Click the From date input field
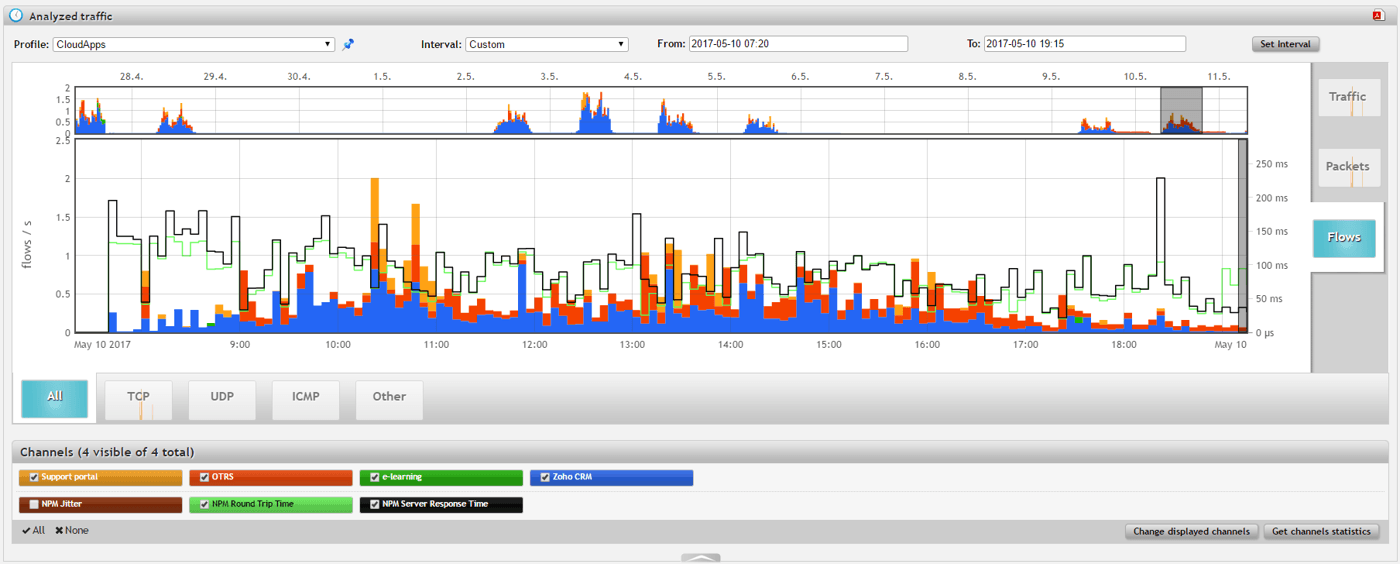The width and height of the screenshot is (1400, 564). (798, 45)
